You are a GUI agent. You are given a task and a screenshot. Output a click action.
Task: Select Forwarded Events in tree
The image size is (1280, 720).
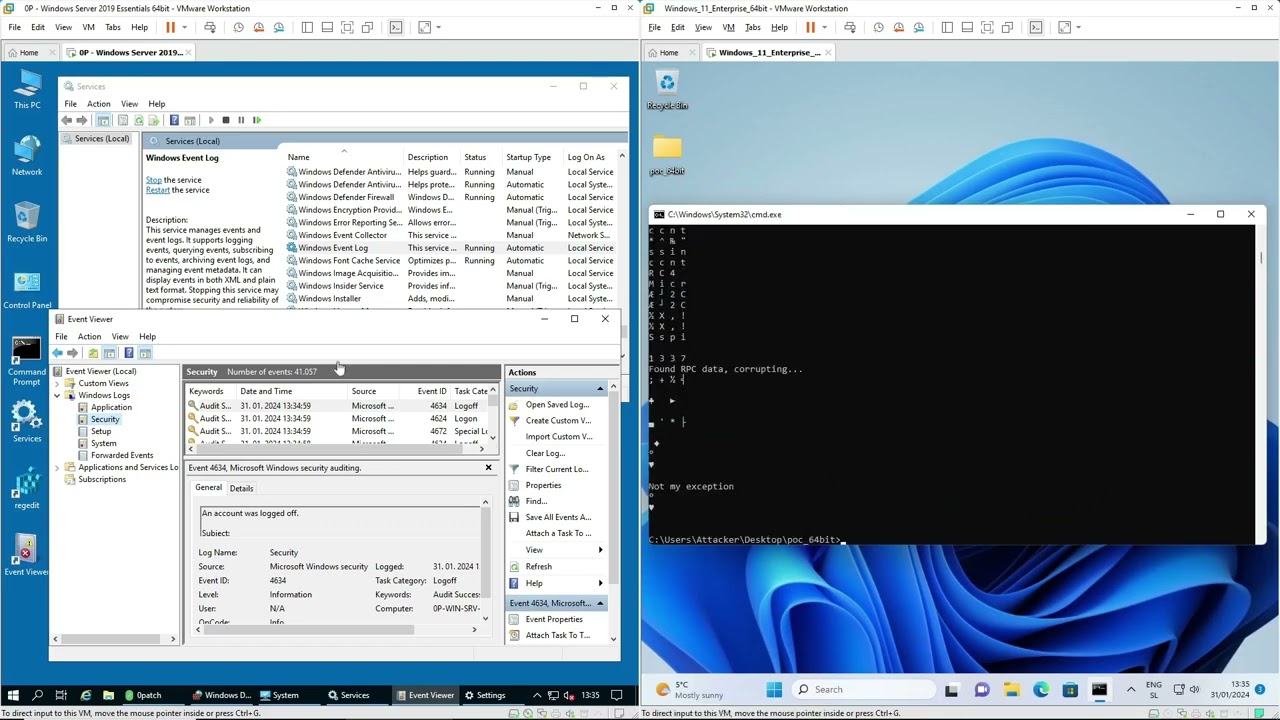click(122, 455)
